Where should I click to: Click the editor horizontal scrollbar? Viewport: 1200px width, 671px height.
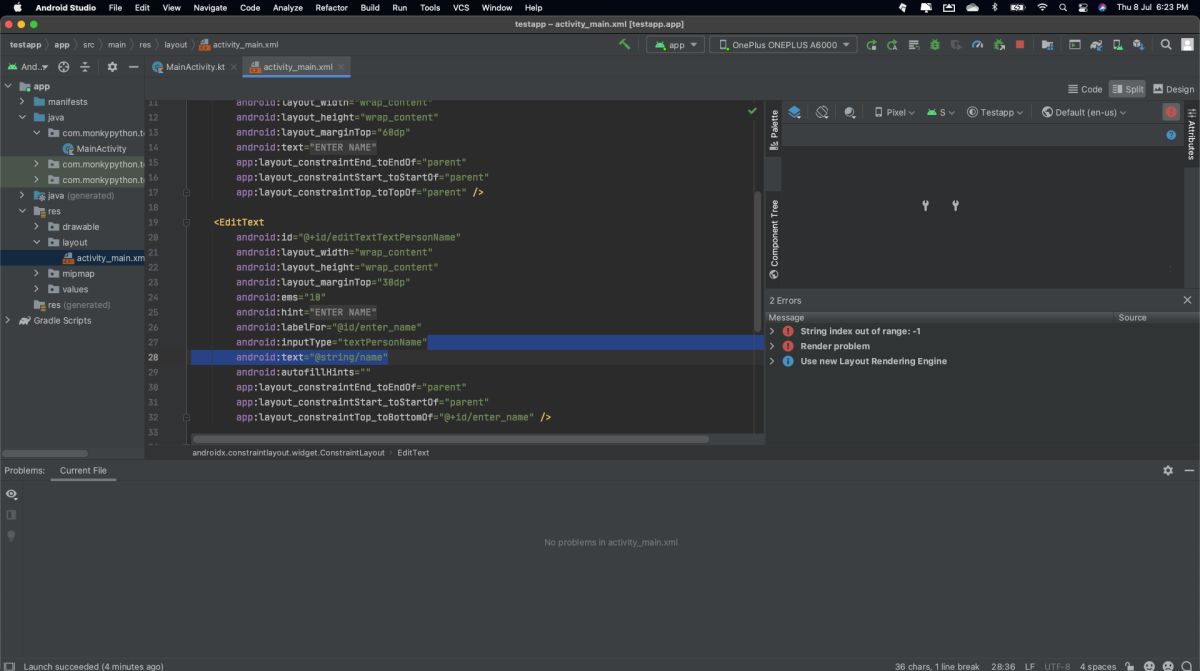coord(450,438)
